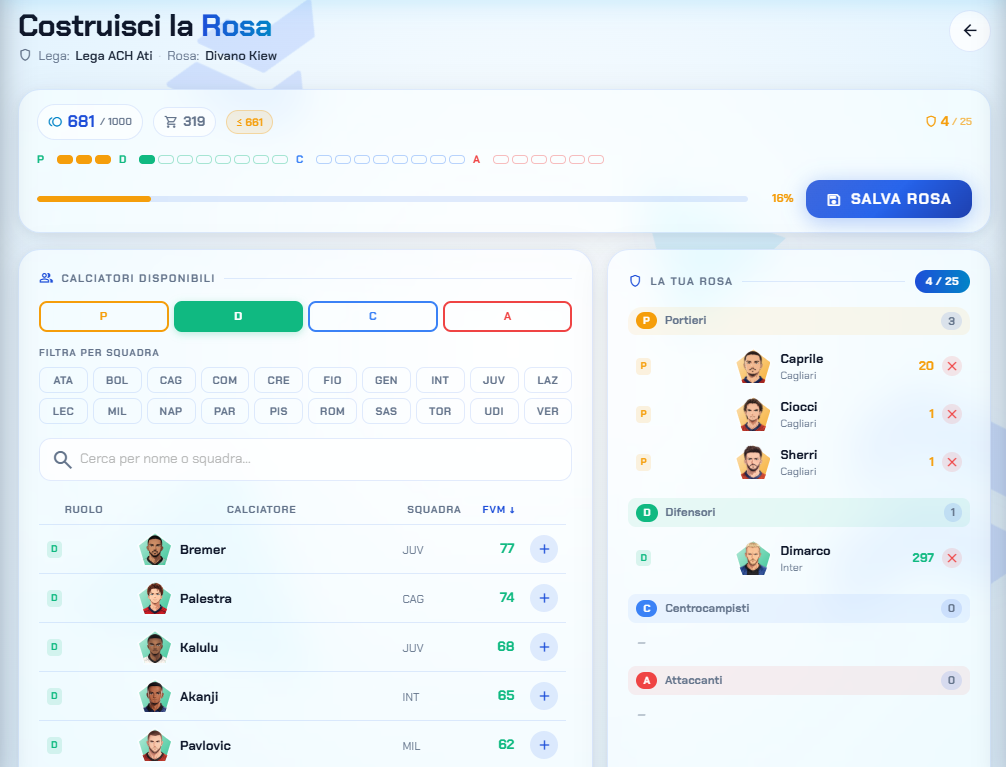The image size is (1006, 767).
Task: Filter by team INT
Action: (x=440, y=380)
